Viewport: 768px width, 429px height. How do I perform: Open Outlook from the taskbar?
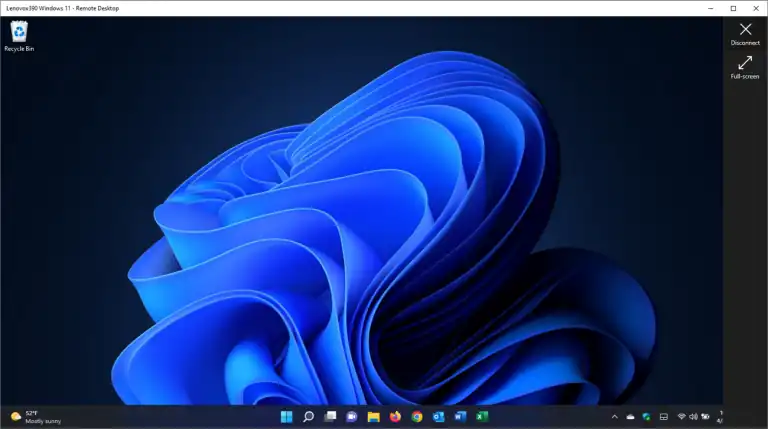point(438,417)
